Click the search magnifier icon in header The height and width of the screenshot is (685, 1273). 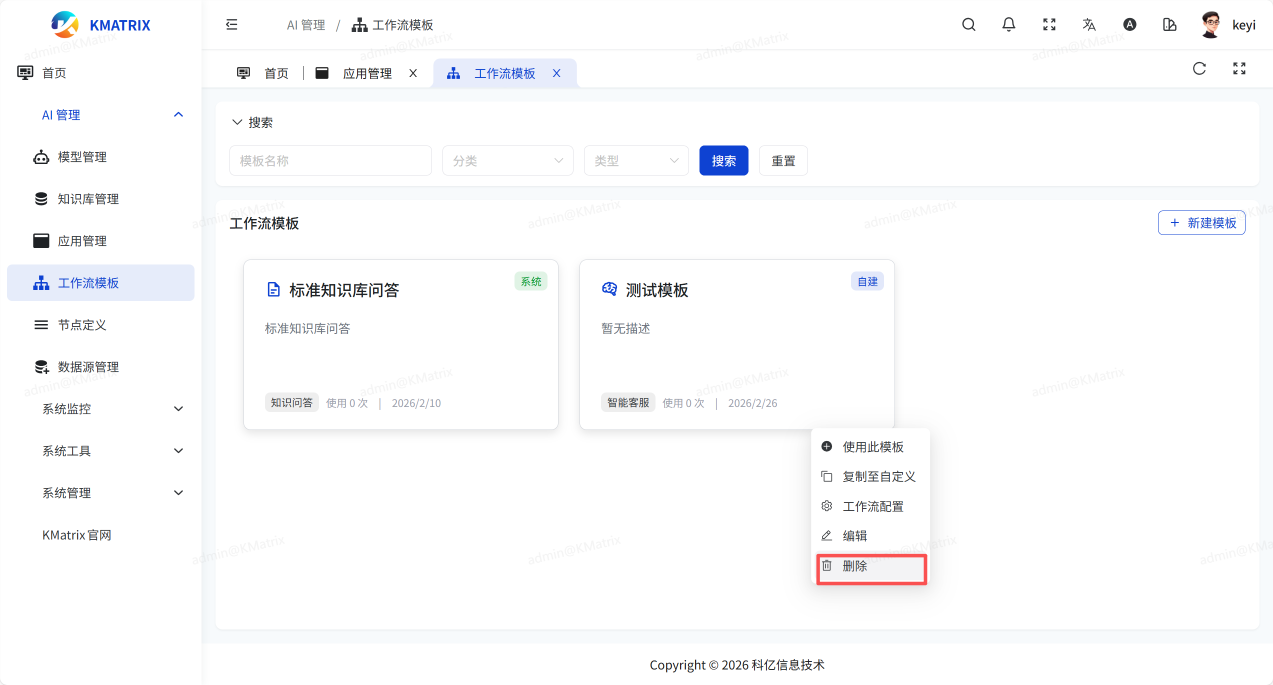968,25
